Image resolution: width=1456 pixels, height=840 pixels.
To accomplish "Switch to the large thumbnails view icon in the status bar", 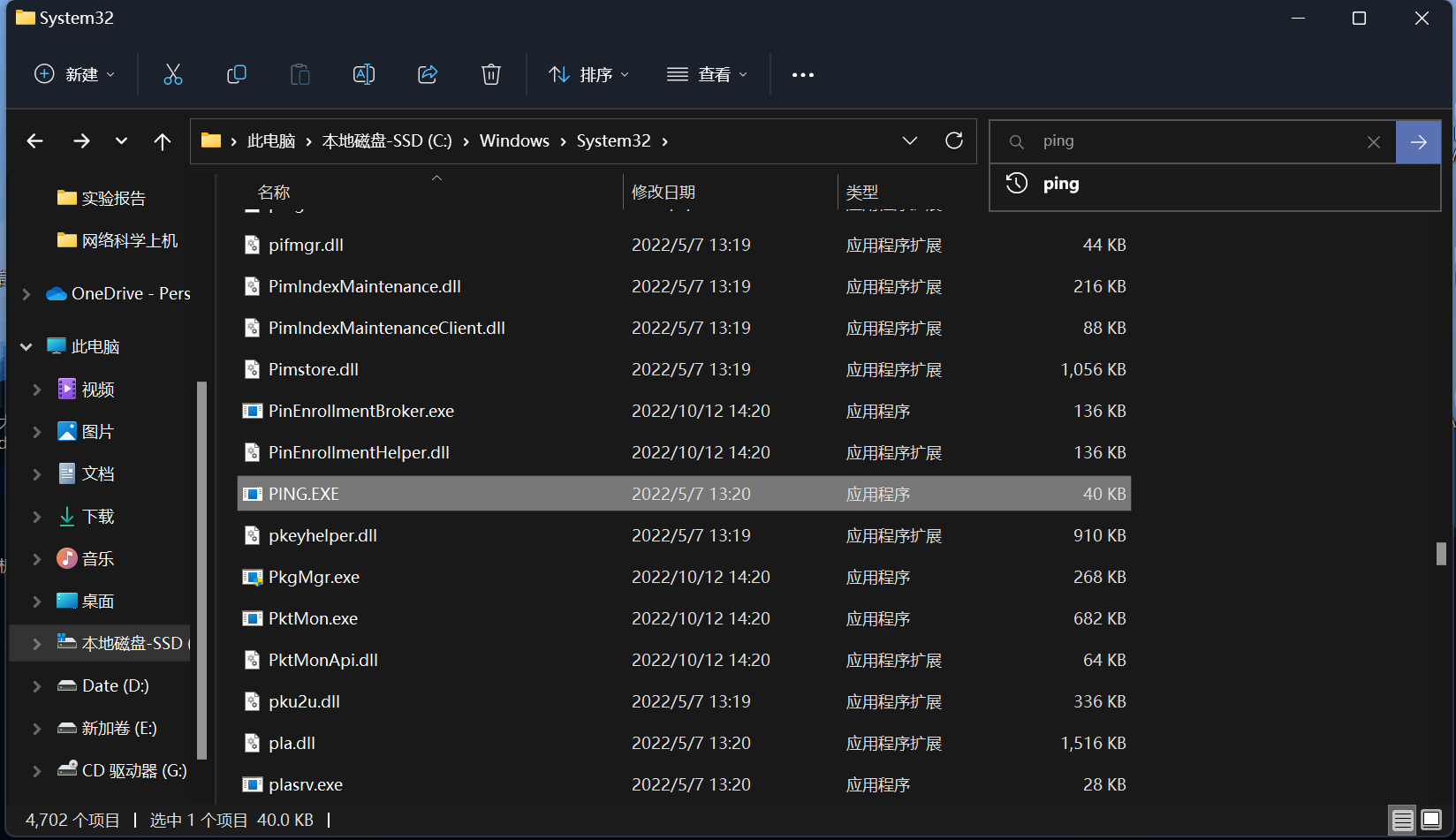I will pyautogui.click(x=1431, y=820).
